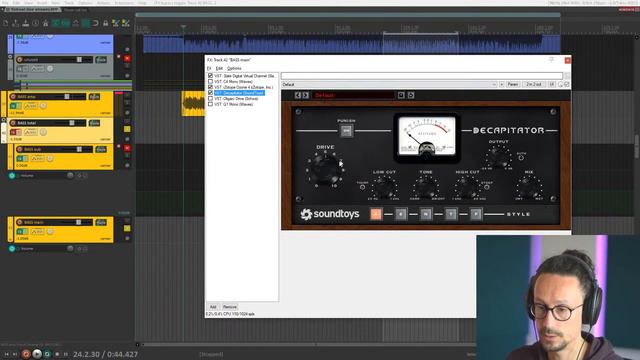The image size is (640, 360).
Task: Enable the C4 Mono plugin checkbox
Action: [x=210, y=81]
